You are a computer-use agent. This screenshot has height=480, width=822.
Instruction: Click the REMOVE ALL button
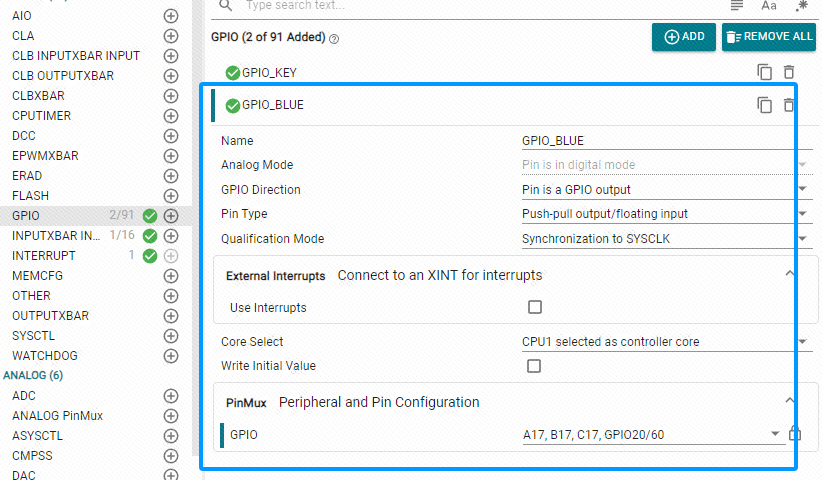[x=769, y=37]
